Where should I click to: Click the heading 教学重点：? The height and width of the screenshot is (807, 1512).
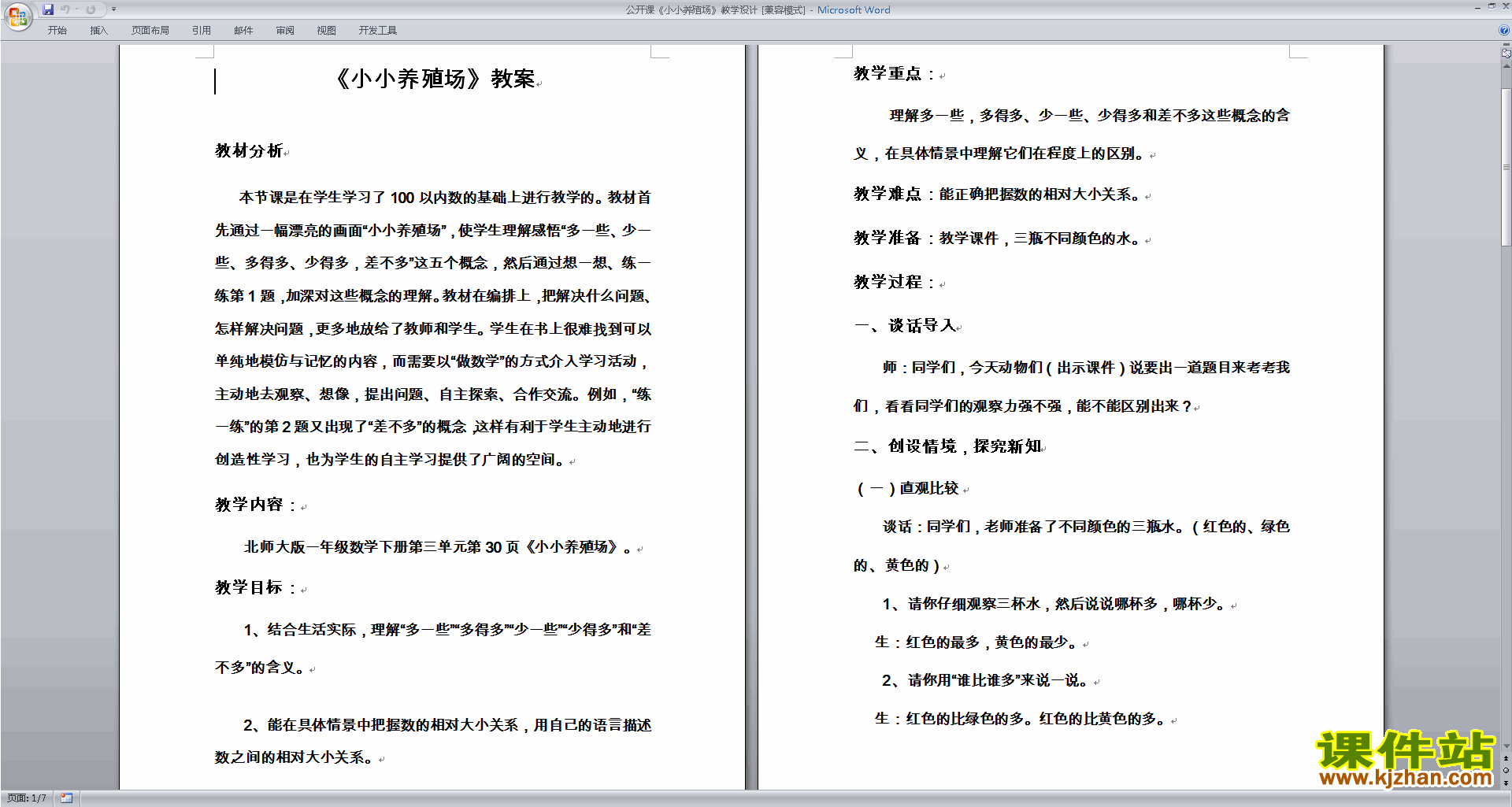895,74
